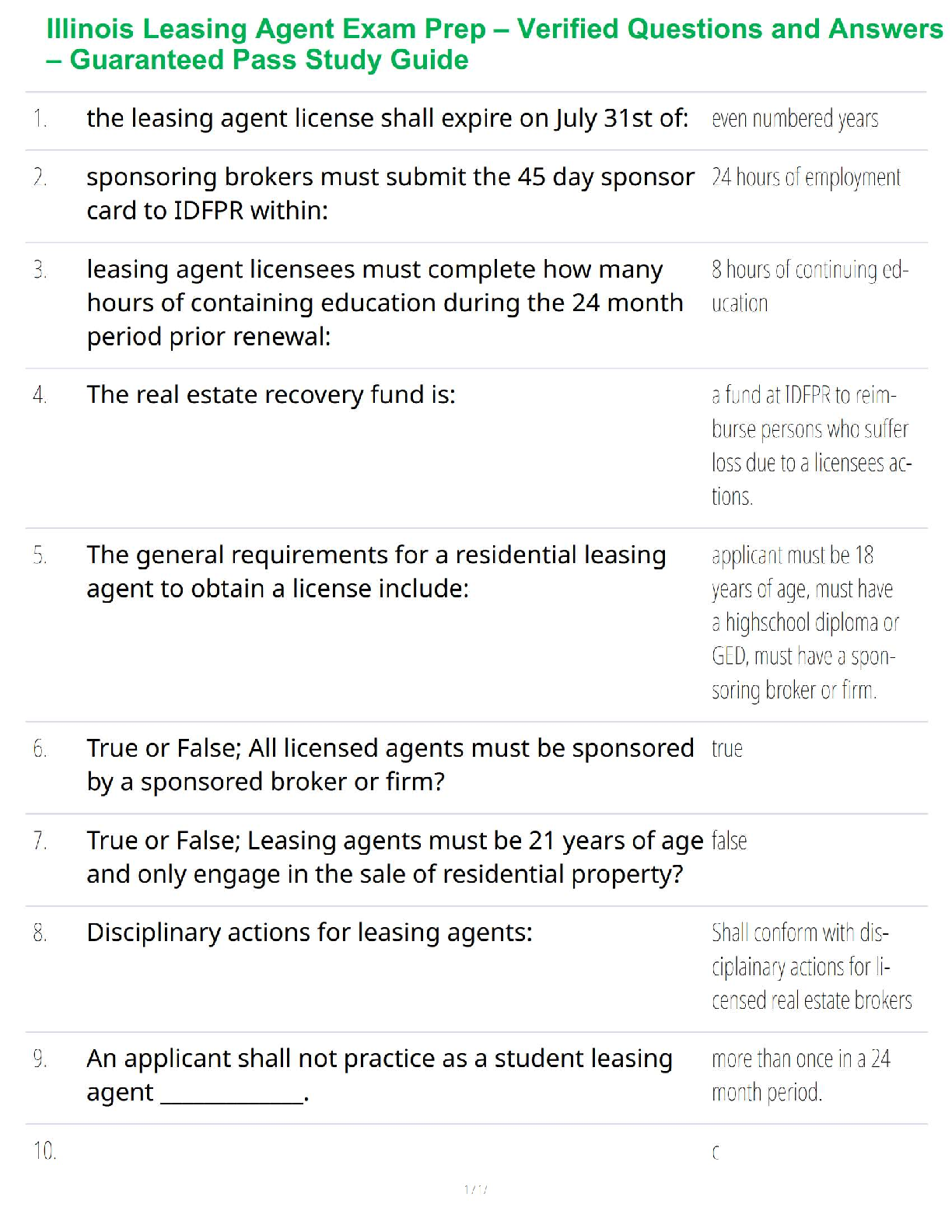Click the answer beginning "applicant must be 18"

coord(805,622)
